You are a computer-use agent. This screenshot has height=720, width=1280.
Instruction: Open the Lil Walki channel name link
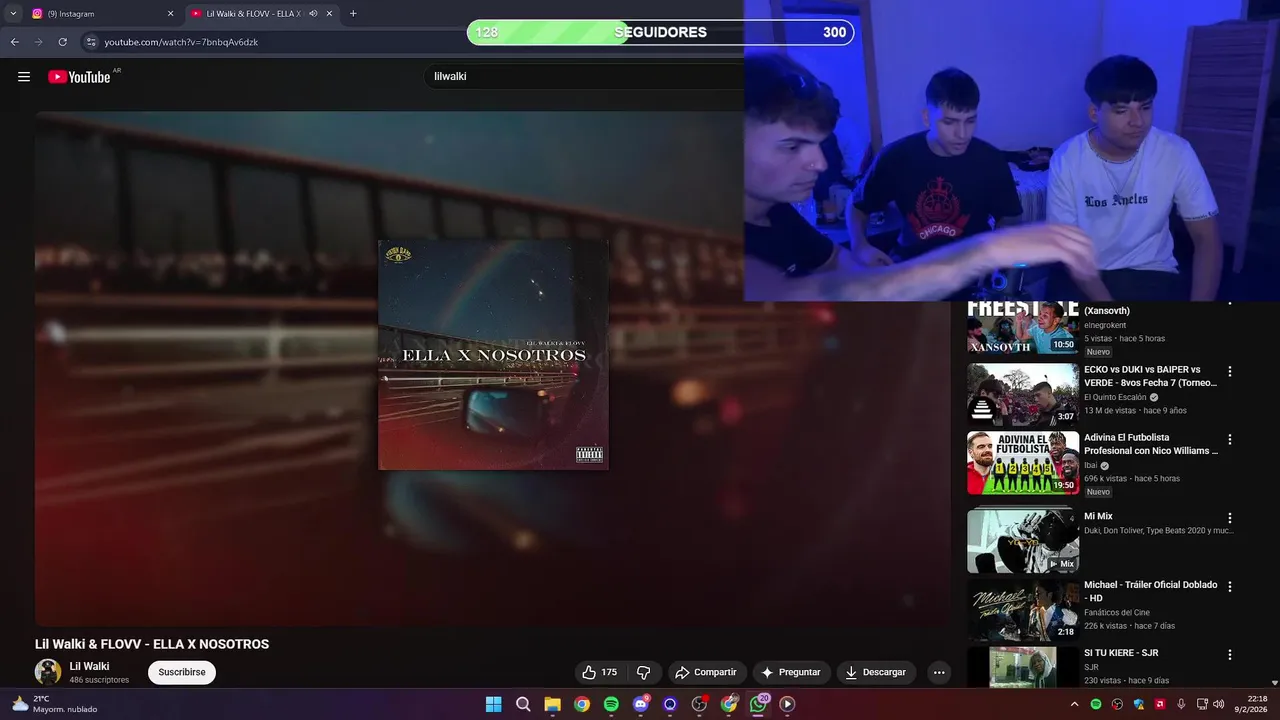pos(89,666)
